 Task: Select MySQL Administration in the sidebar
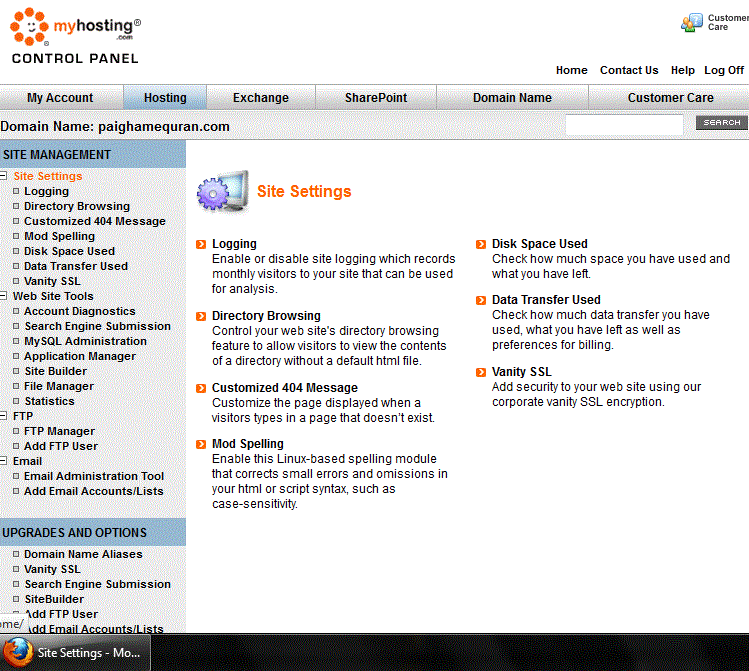(x=85, y=341)
